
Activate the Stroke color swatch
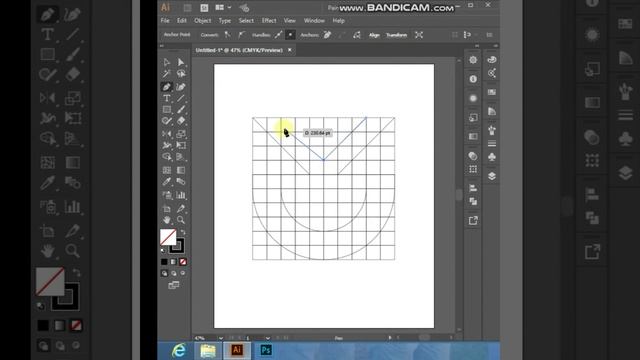[x=178, y=246]
